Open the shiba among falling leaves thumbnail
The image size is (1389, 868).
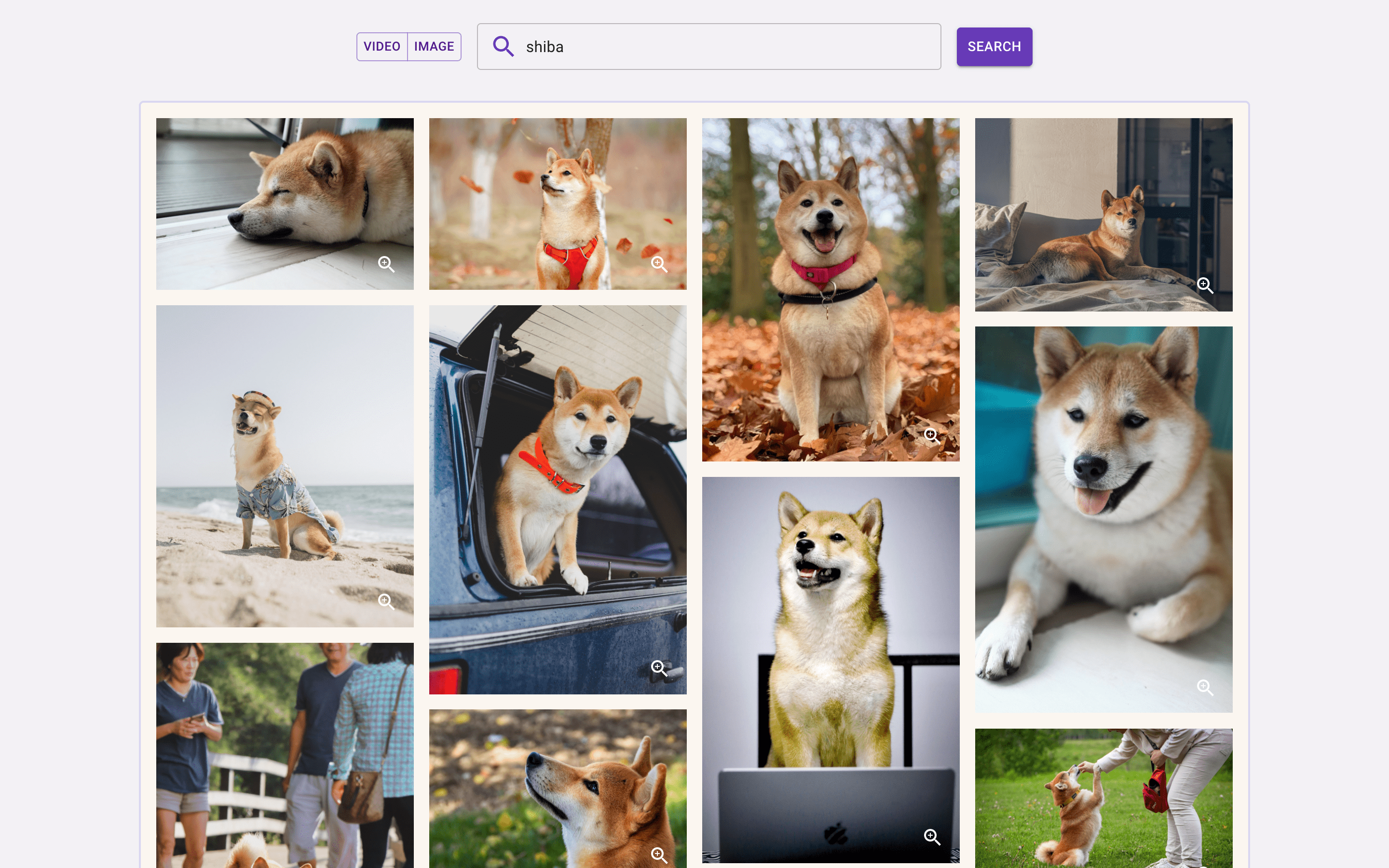[x=558, y=204]
